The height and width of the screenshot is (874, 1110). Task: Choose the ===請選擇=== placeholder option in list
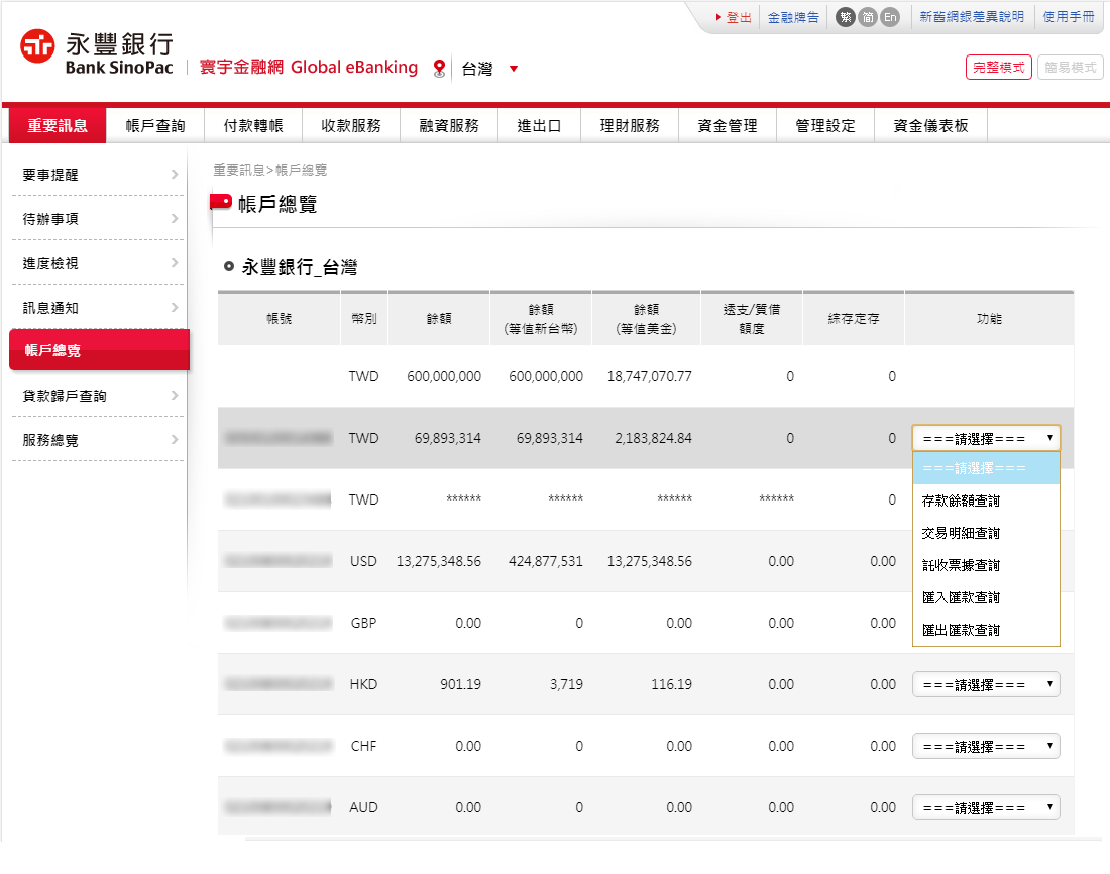coord(986,468)
